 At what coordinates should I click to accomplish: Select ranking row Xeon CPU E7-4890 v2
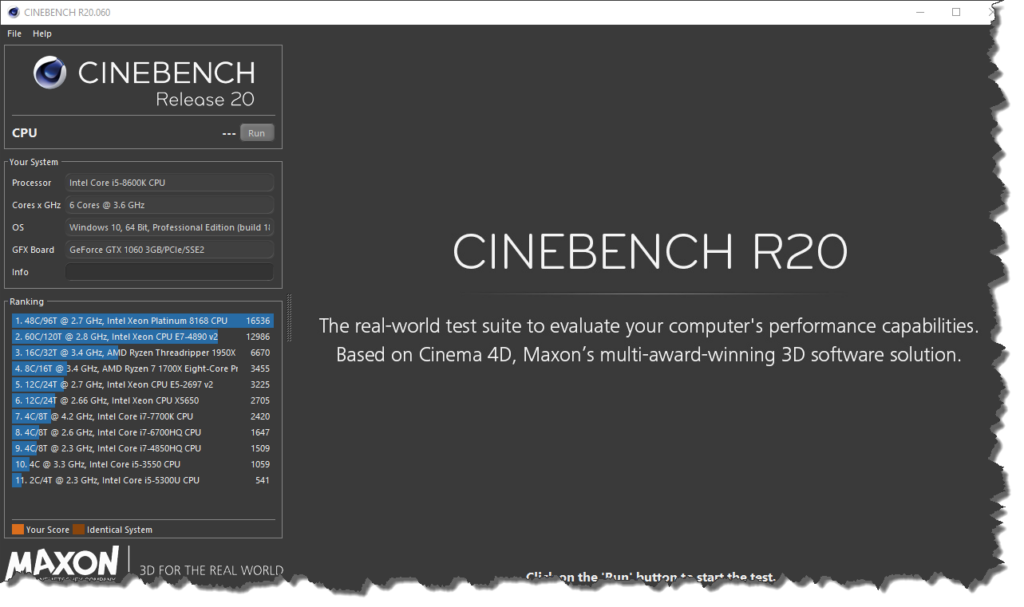[142, 336]
